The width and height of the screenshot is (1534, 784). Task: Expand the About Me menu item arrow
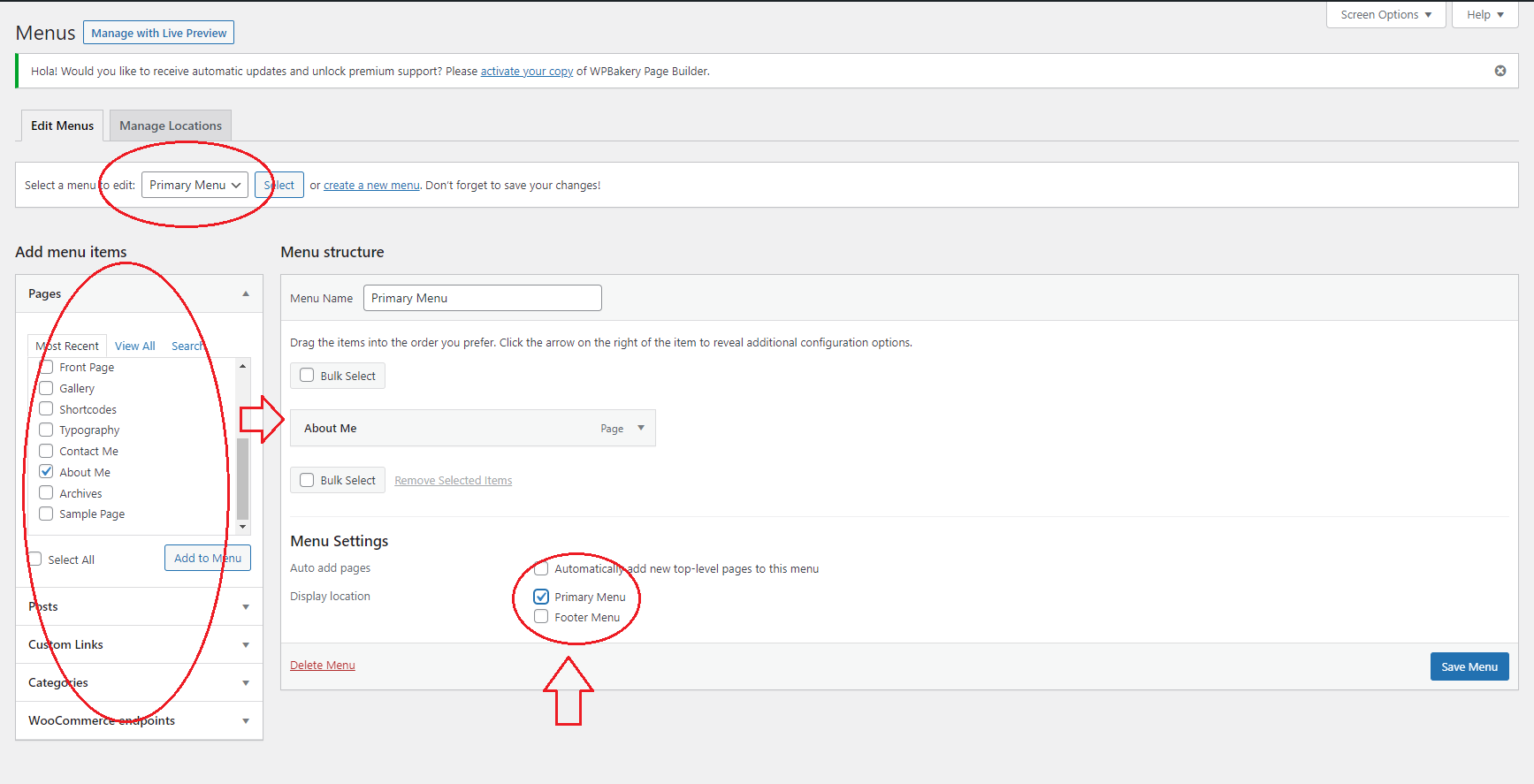coord(641,428)
